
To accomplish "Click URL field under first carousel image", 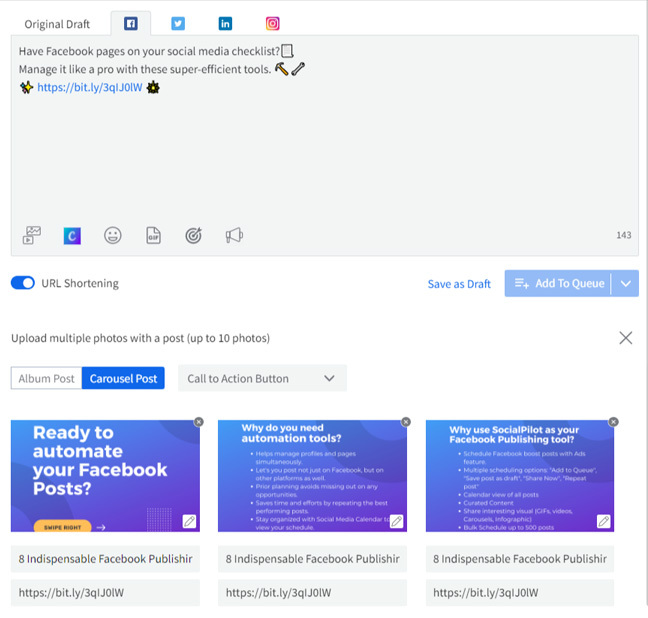I will click(x=105, y=593).
